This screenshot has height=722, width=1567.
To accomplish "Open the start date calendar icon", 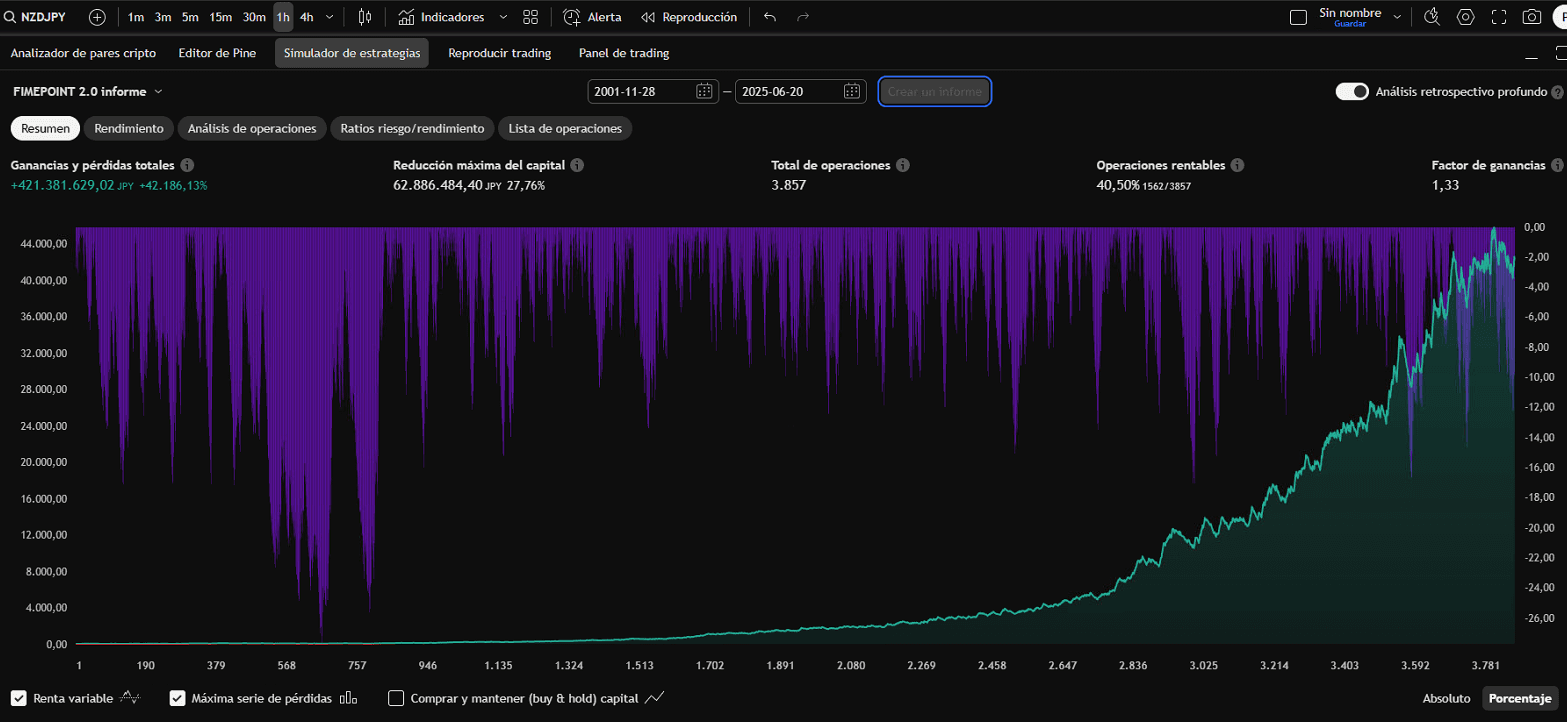I will click(x=704, y=91).
